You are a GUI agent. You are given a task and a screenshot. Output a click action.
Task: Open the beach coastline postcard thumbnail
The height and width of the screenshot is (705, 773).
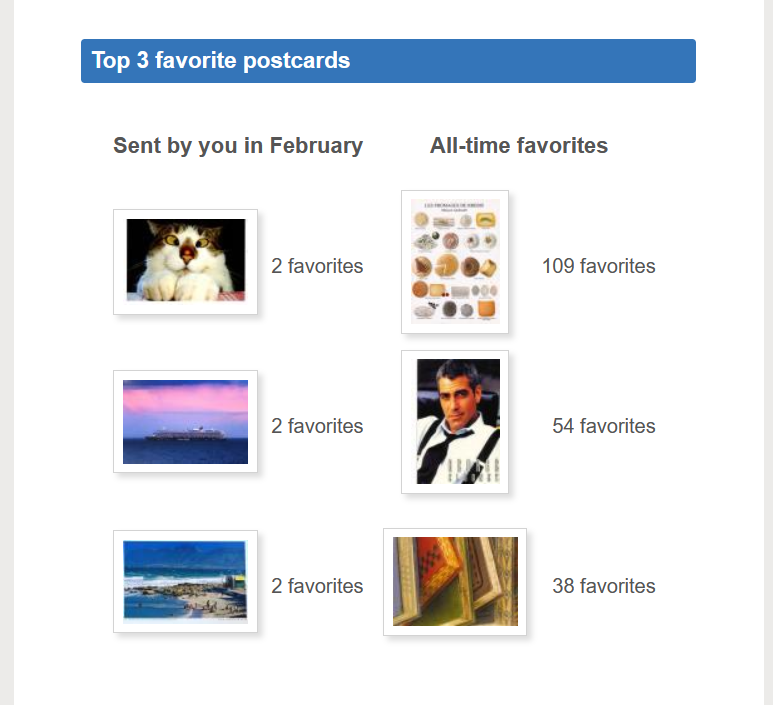point(185,581)
